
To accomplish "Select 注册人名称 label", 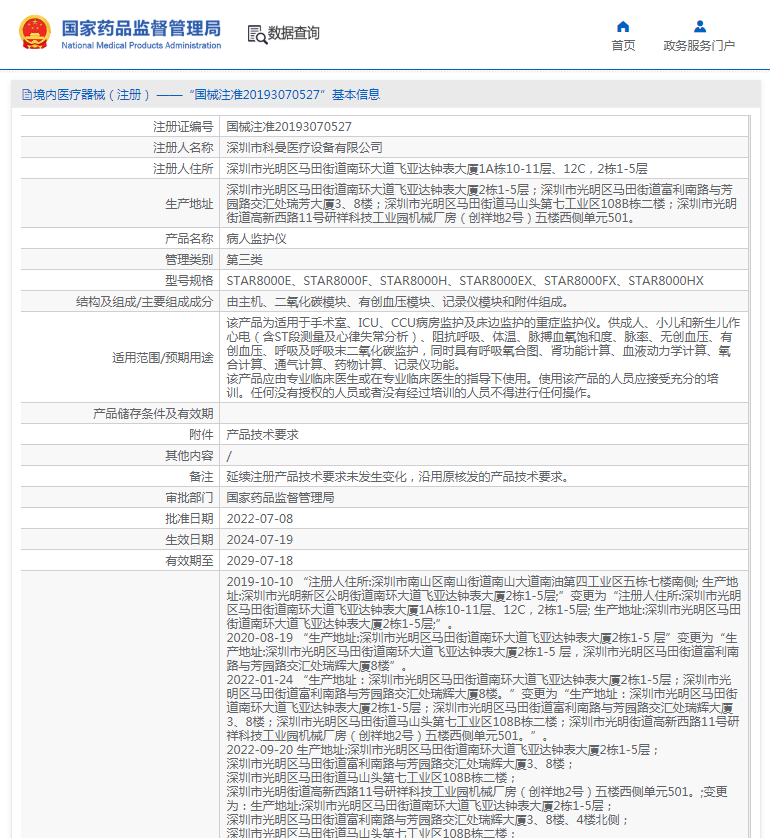I will click(x=183, y=148).
